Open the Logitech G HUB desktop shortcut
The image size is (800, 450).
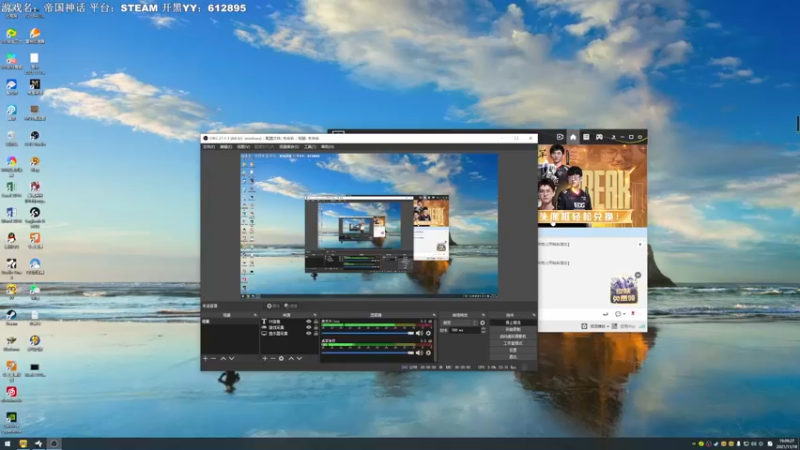point(35,215)
